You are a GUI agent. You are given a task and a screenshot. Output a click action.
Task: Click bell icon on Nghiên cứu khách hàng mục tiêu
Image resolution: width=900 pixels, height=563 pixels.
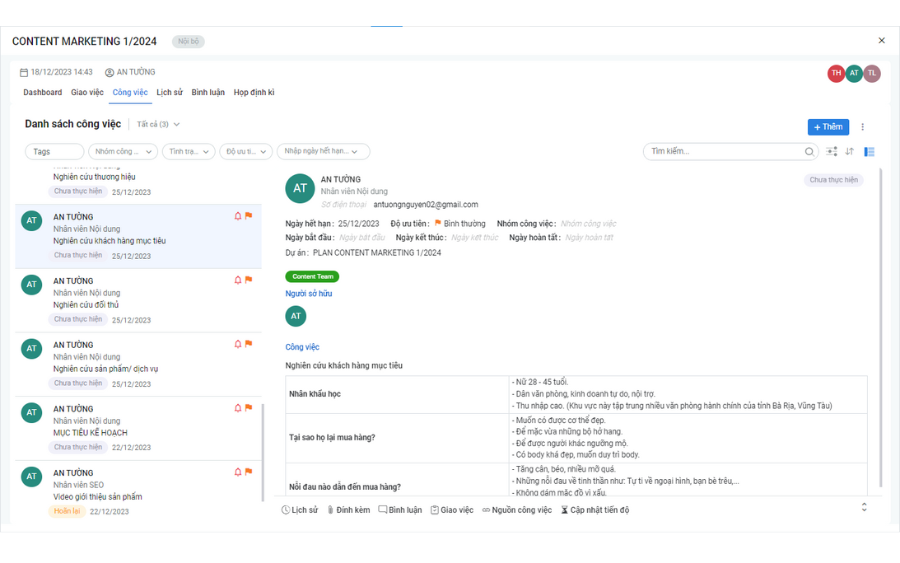(238, 216)
